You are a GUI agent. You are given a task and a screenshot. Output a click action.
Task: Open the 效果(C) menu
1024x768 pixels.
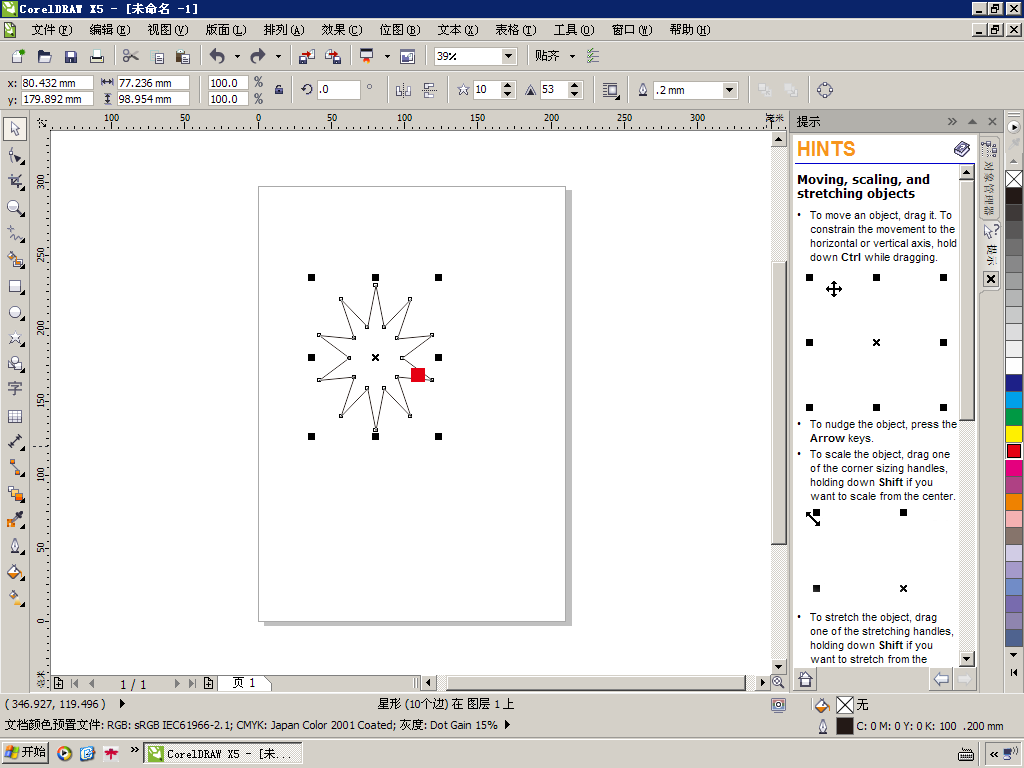(x=341, y=30)
